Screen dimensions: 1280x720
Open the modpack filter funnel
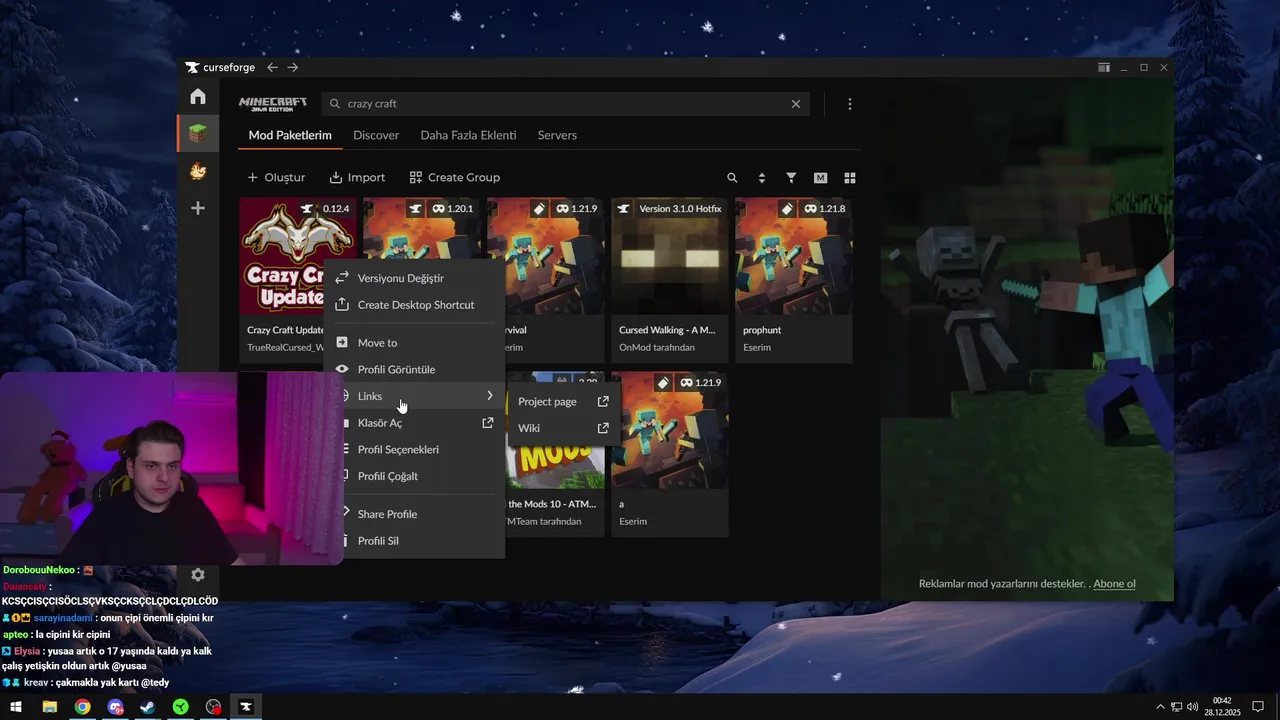point(791,178)
